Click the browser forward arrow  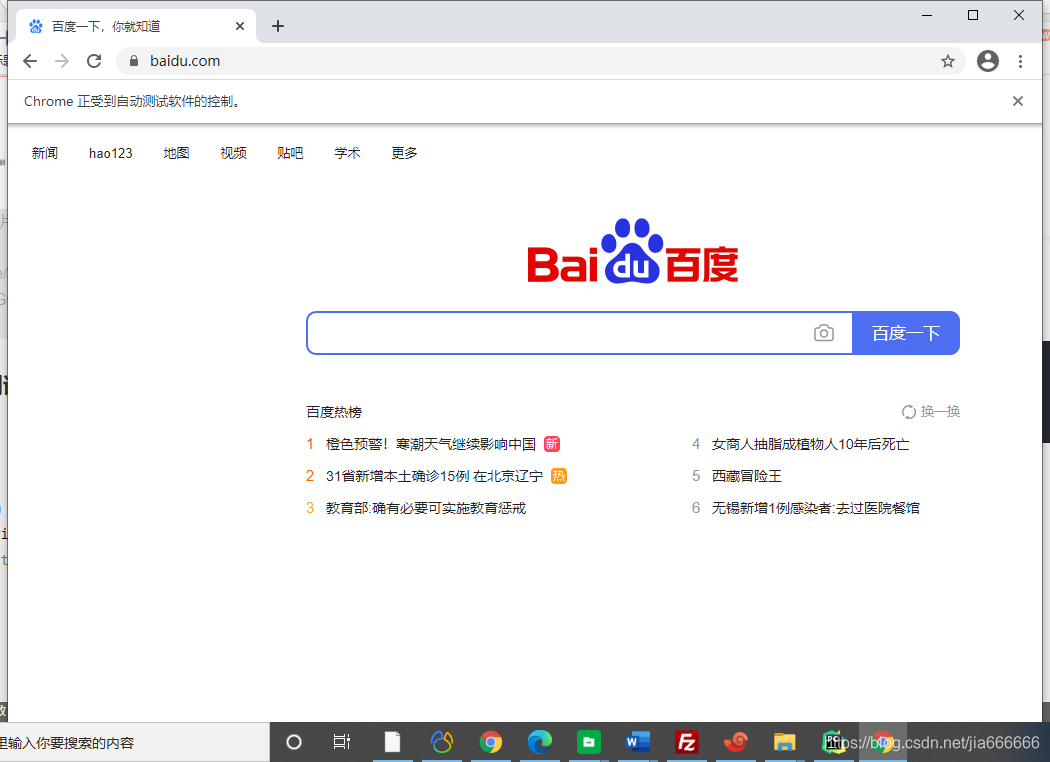pyautogui.click(x=62, y=61)
